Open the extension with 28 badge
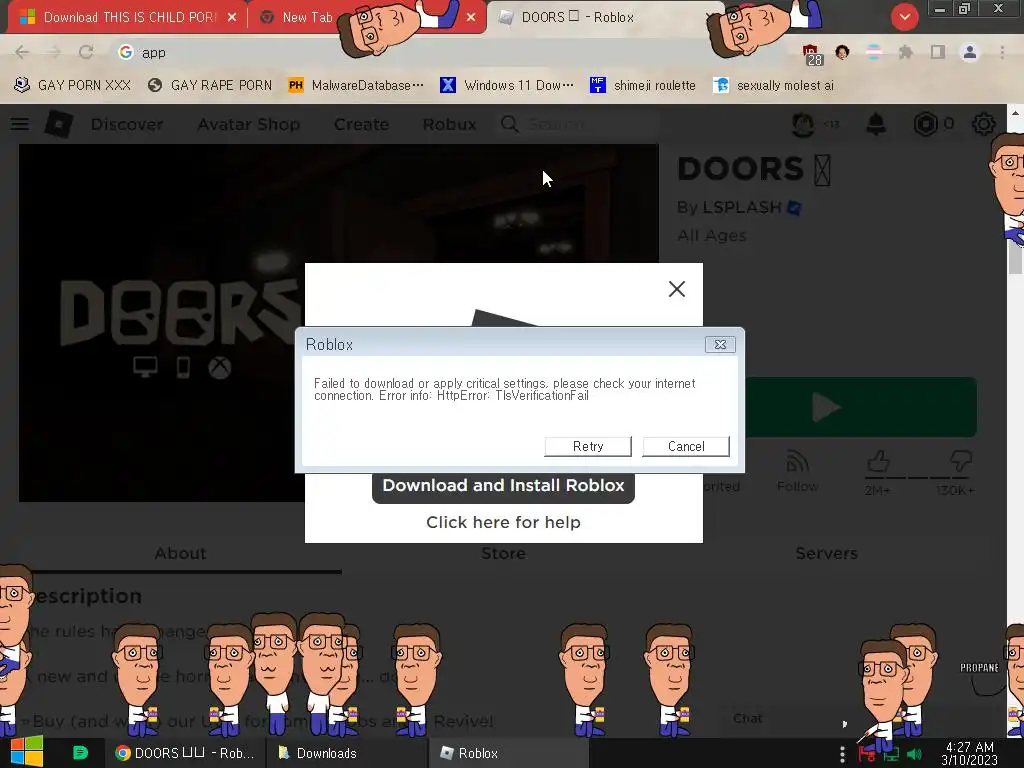This screenshot has height=768, width=1024. pyautogui.click(x=811, y=54)
